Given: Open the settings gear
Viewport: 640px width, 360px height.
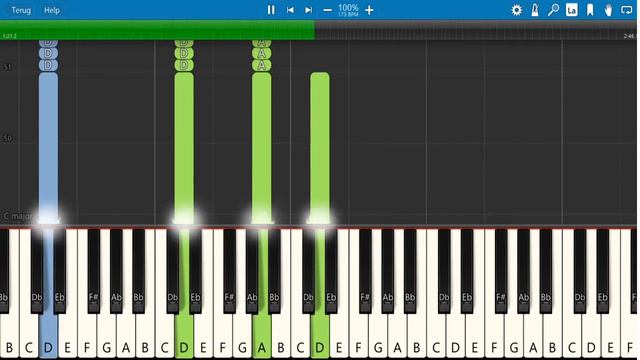Looking at the screenshot, I should point(516,10).
